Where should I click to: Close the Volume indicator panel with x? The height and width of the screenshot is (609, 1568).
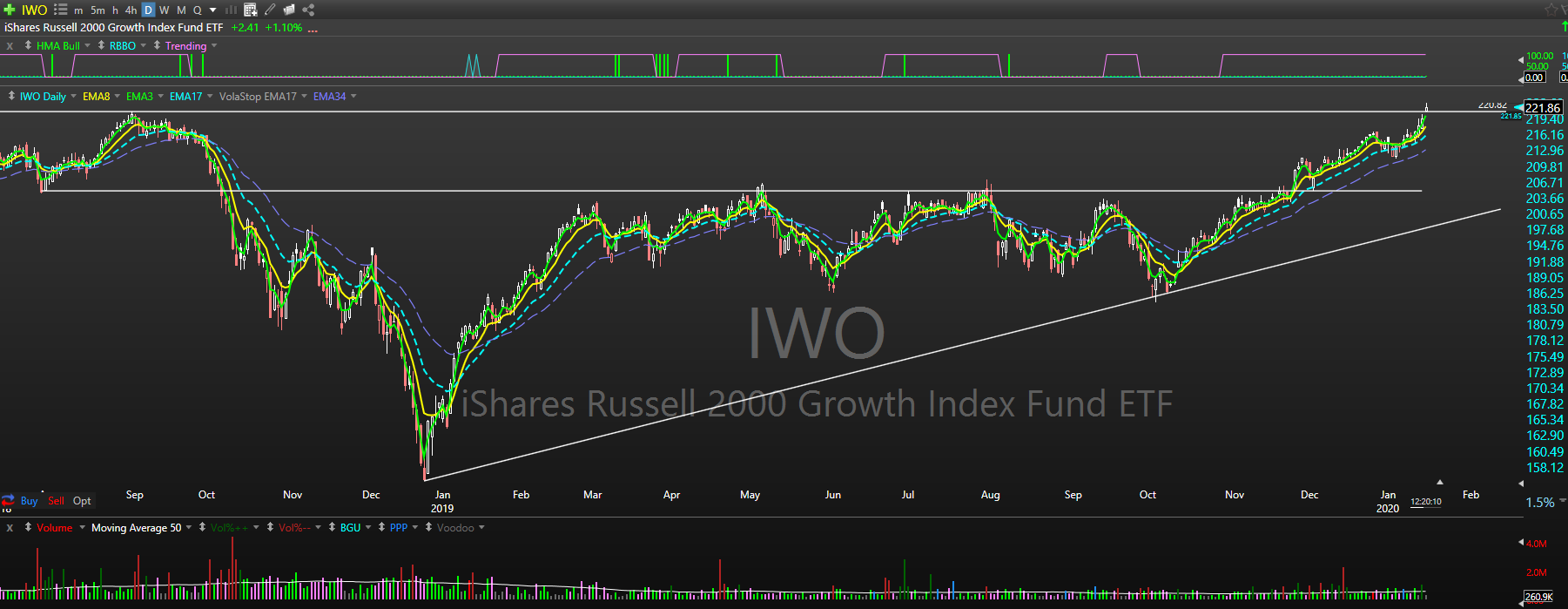10,527
